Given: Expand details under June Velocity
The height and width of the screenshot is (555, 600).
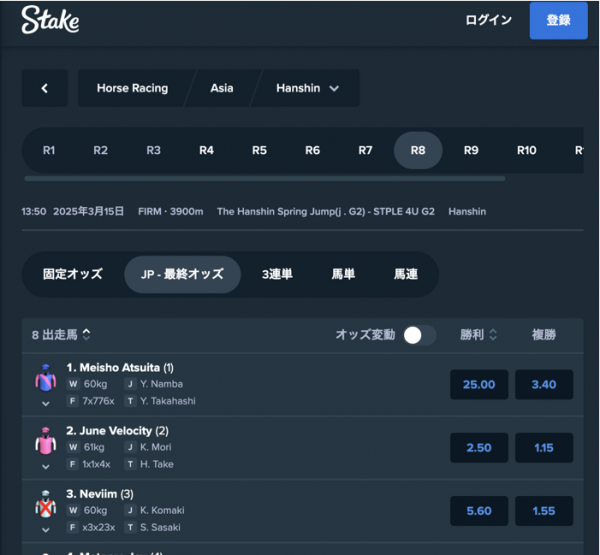Looking at the screenshot, I should 46,467.
